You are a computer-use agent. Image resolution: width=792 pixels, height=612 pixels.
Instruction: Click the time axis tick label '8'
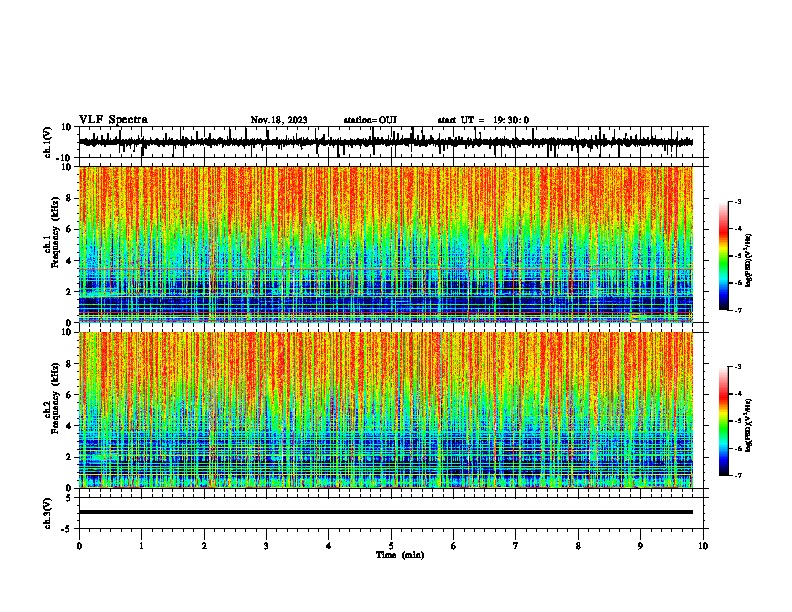tap(578, 546)
